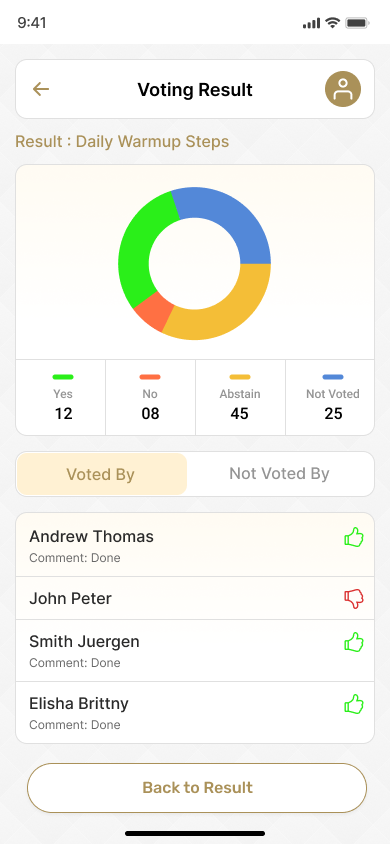This screenshot has width=390, height=844.
Task: Select the orange No legend swatch
Action: pos(150,377)
